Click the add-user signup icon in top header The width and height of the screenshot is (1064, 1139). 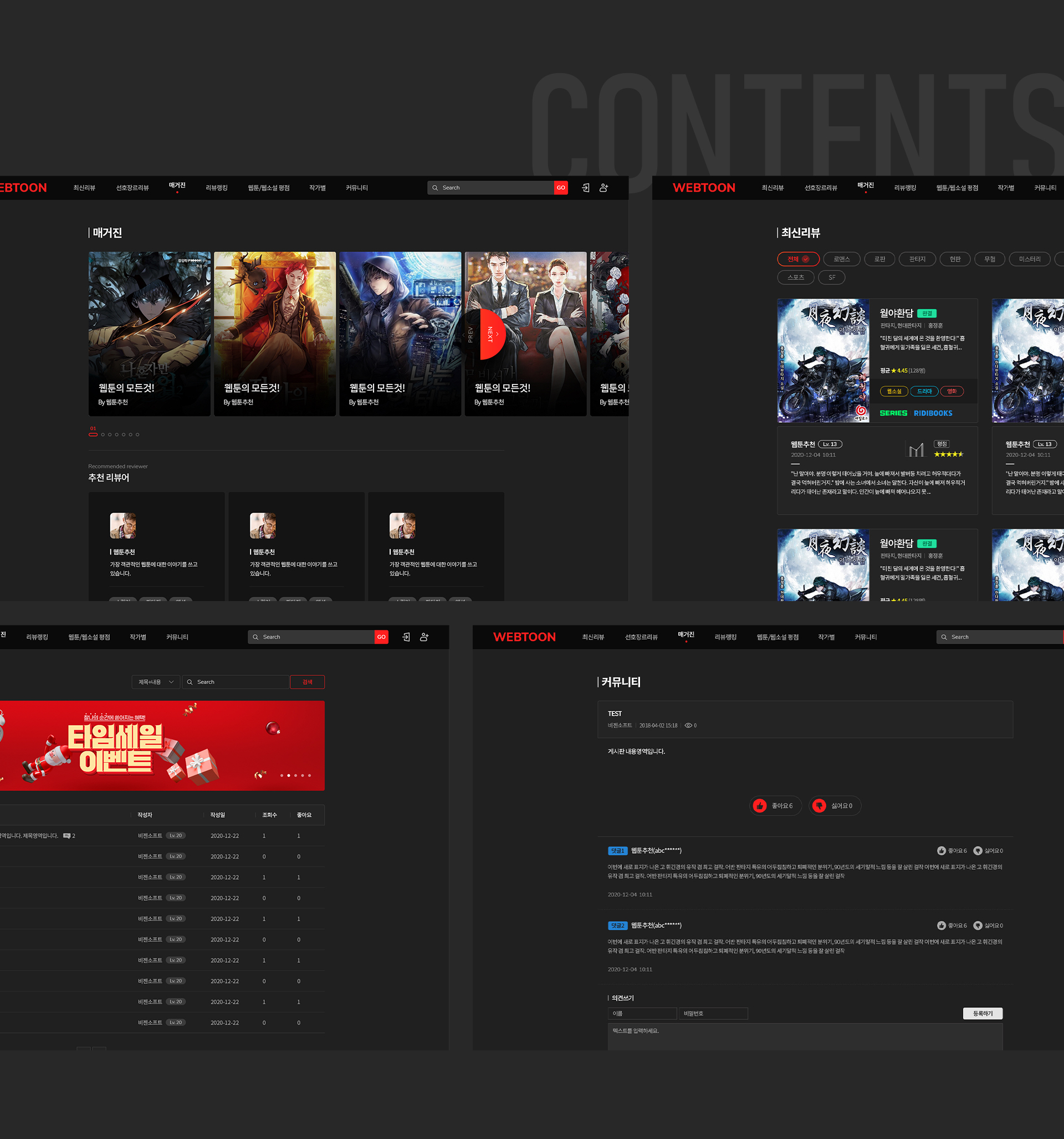(x=603, y=188)
